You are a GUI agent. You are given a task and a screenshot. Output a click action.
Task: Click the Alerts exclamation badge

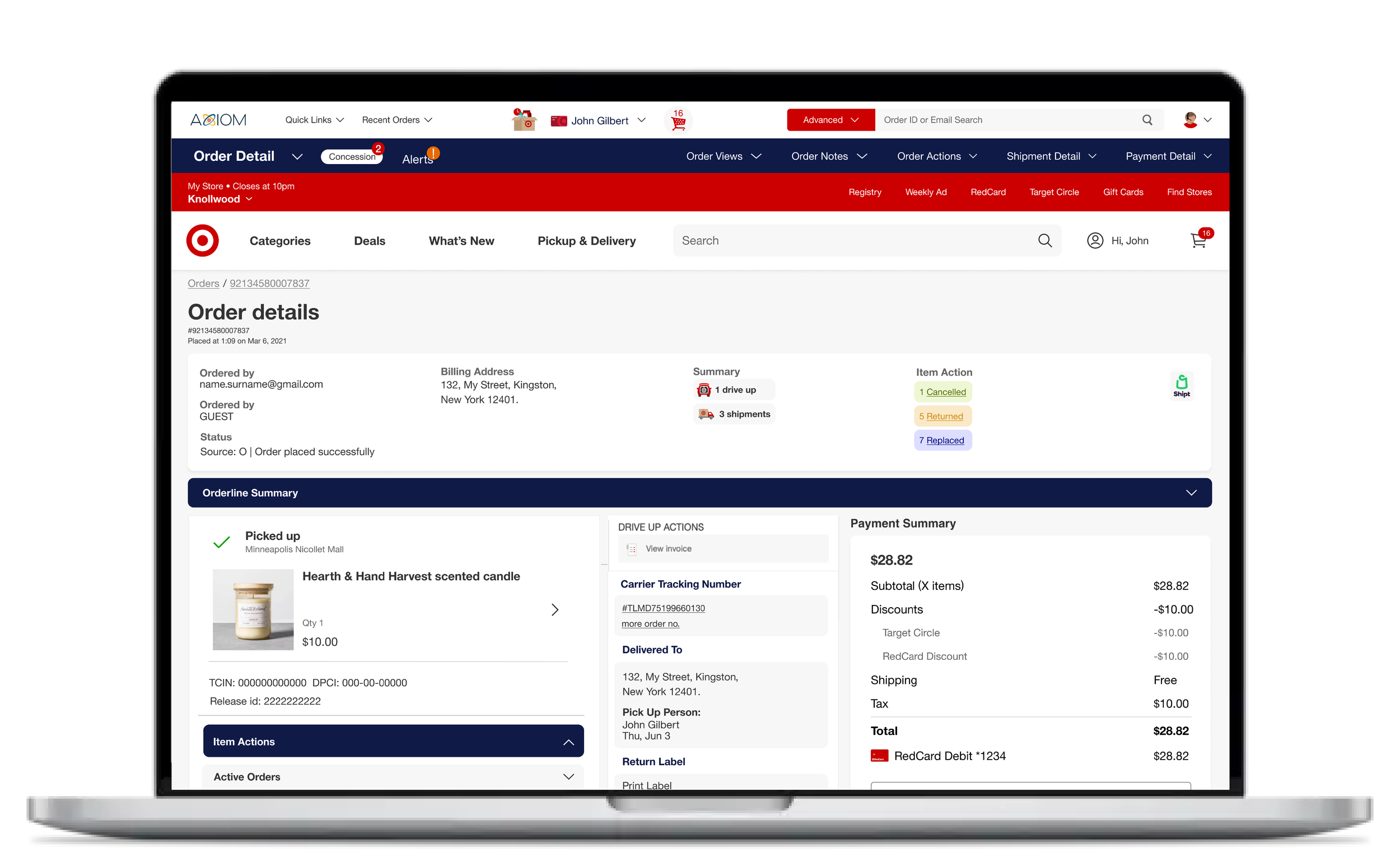point(433,153)
